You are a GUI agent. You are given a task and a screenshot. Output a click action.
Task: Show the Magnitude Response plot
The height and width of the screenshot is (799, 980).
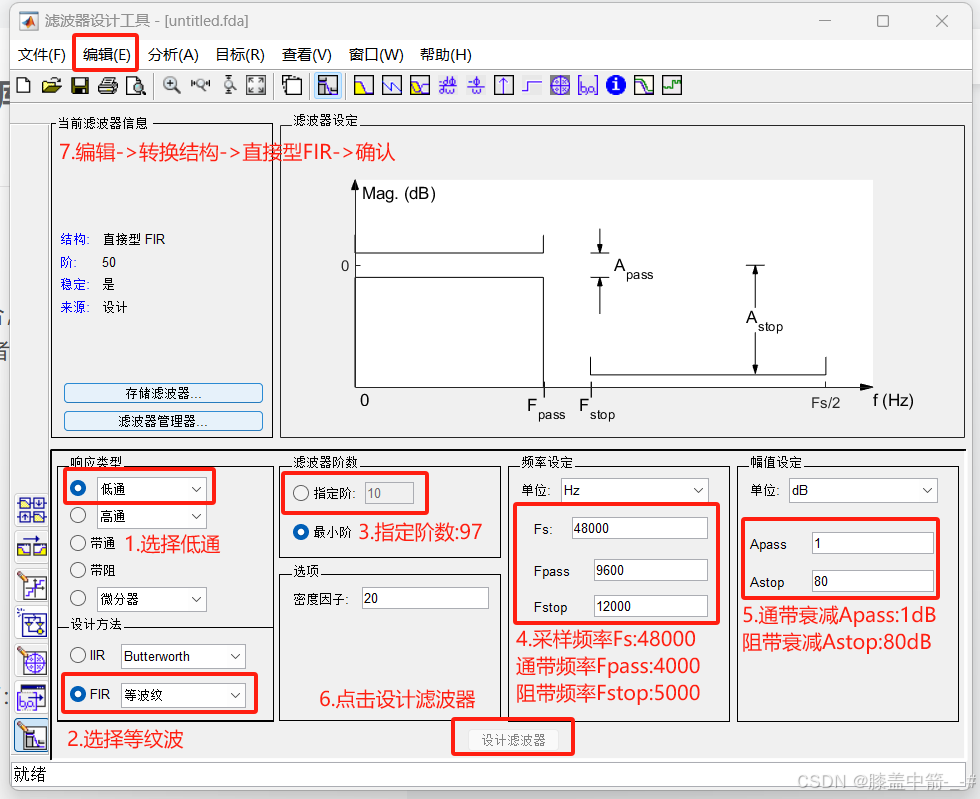[364, 86]
